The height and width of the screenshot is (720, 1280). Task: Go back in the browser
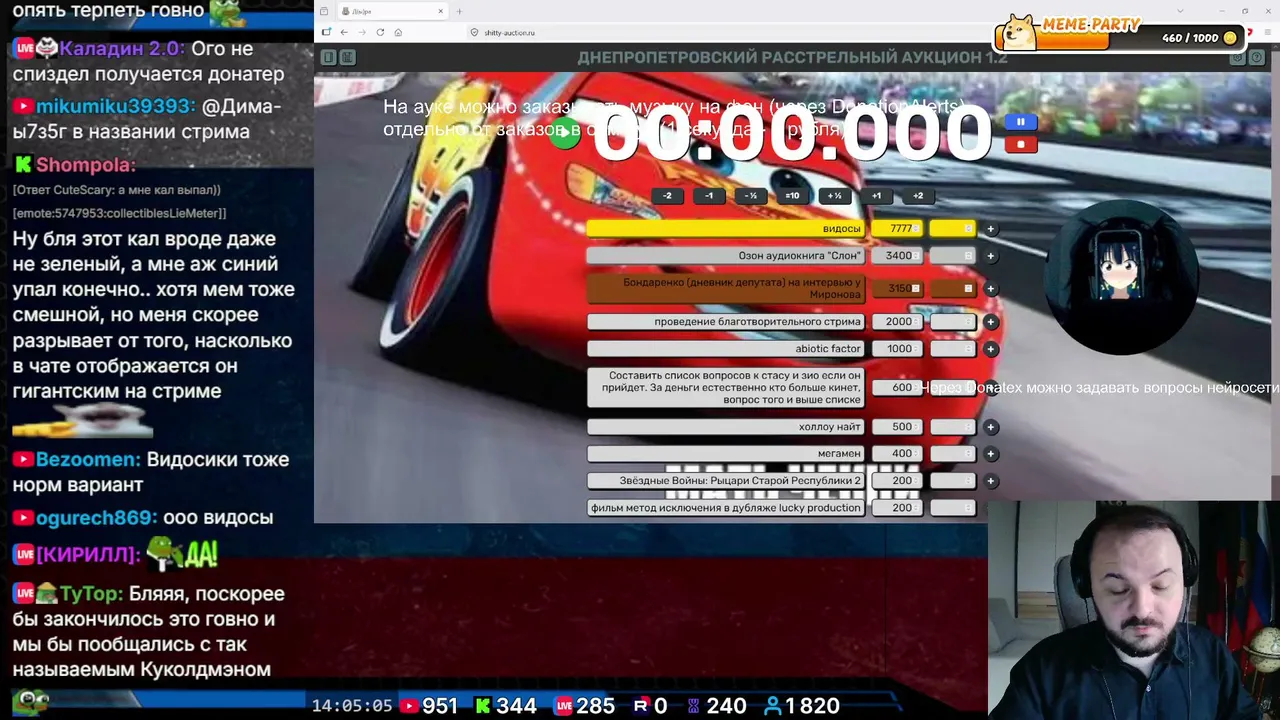(x=344, y=32)
